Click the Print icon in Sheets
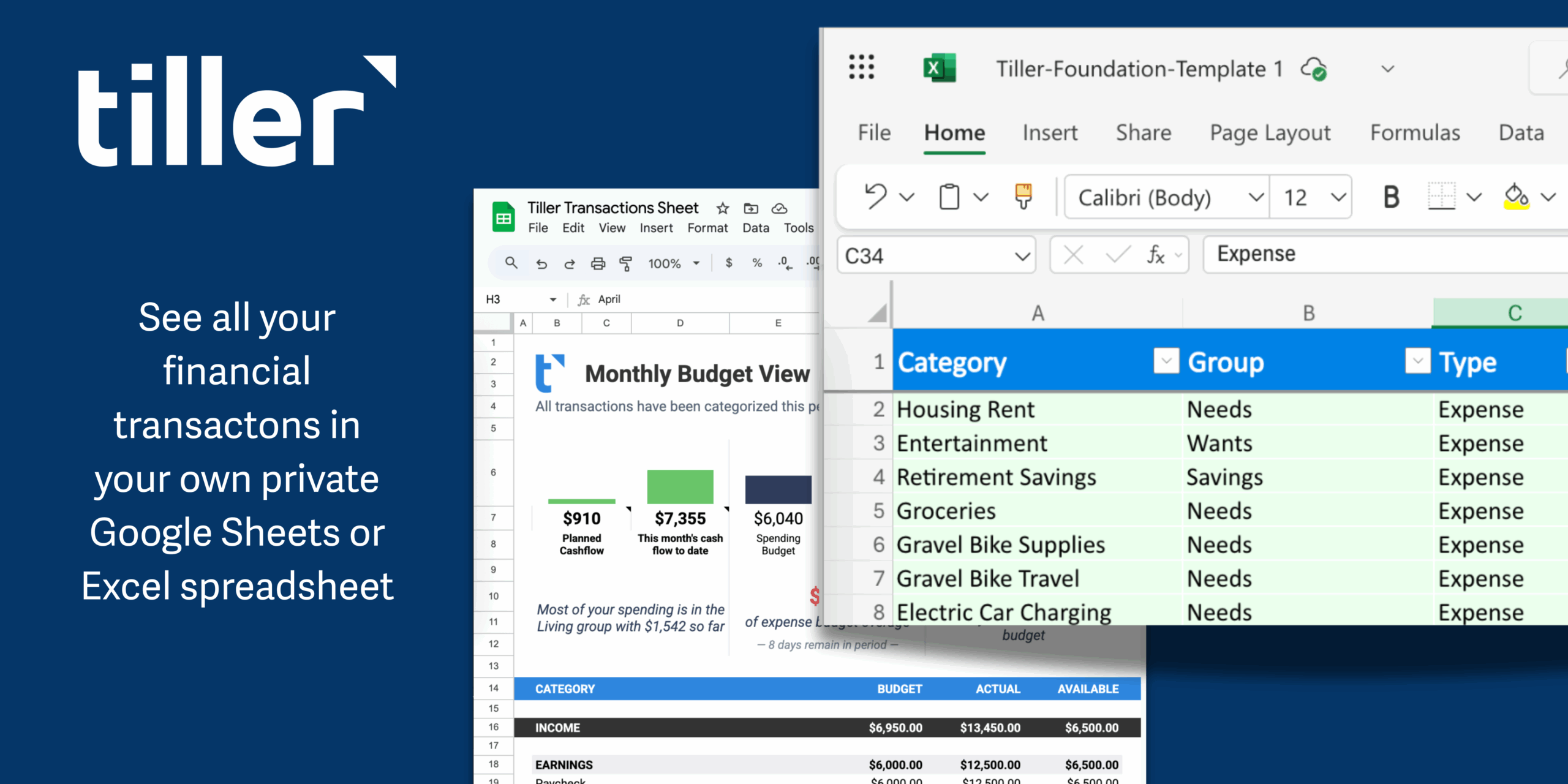This screenshot has height=784, width=1568. [x=598, y=263]
